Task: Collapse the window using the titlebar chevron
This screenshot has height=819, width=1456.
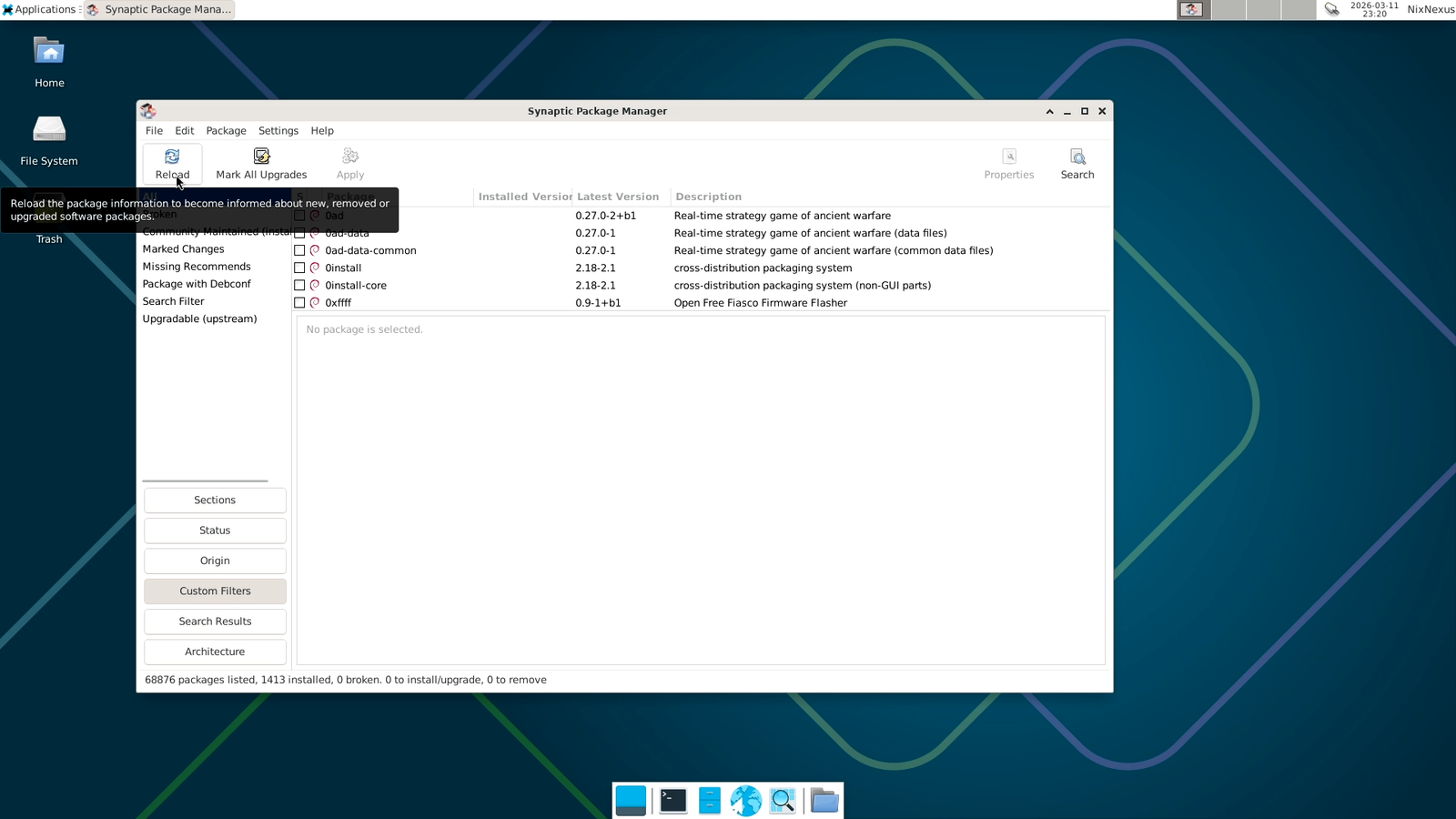Action: 1049,111
